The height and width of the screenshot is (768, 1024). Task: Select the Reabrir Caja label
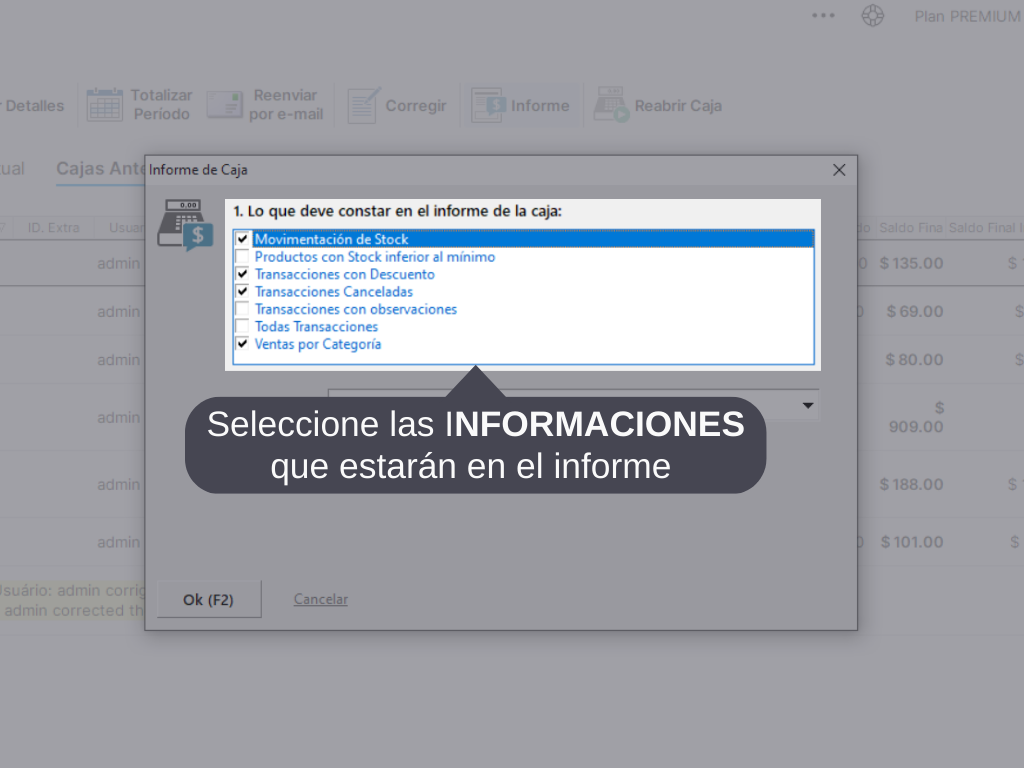tap(679, 106)
